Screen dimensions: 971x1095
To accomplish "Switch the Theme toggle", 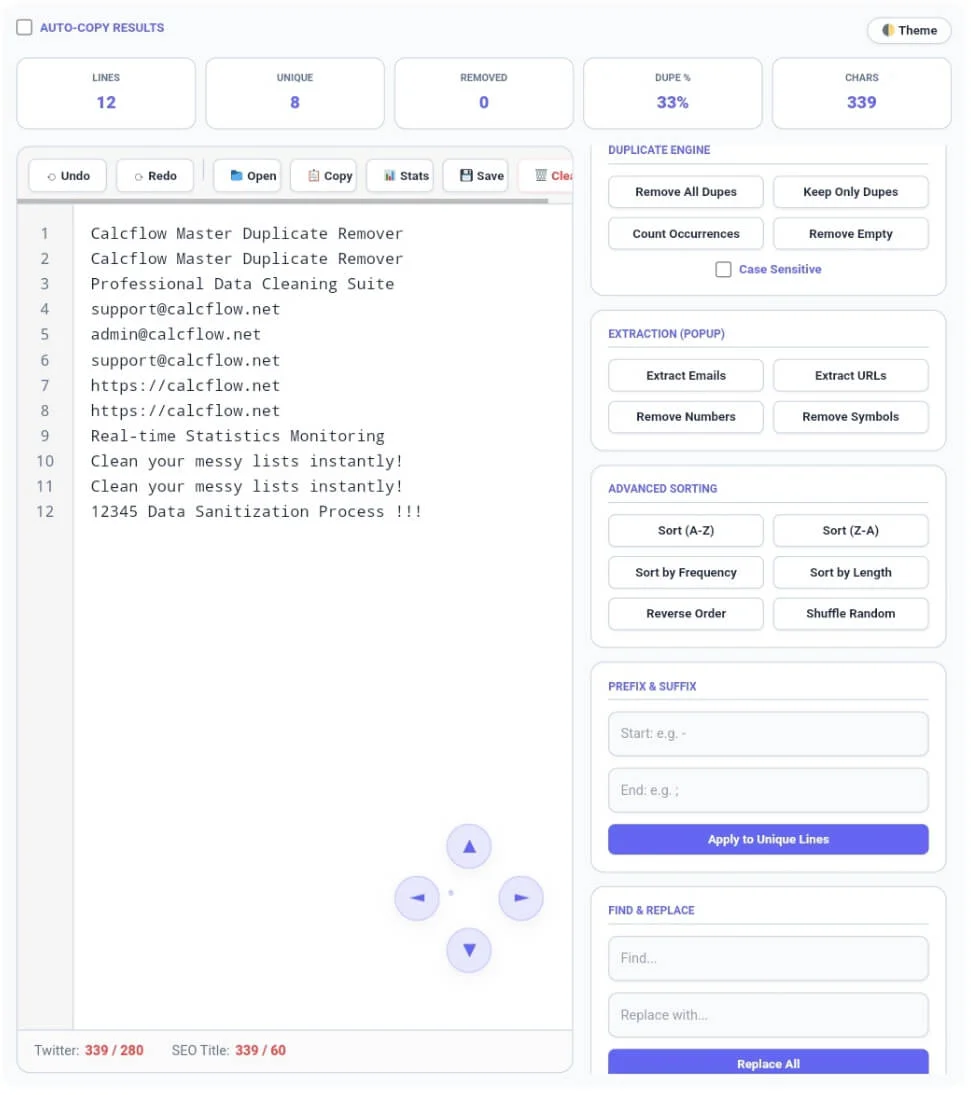I will (x=908, y=30).
